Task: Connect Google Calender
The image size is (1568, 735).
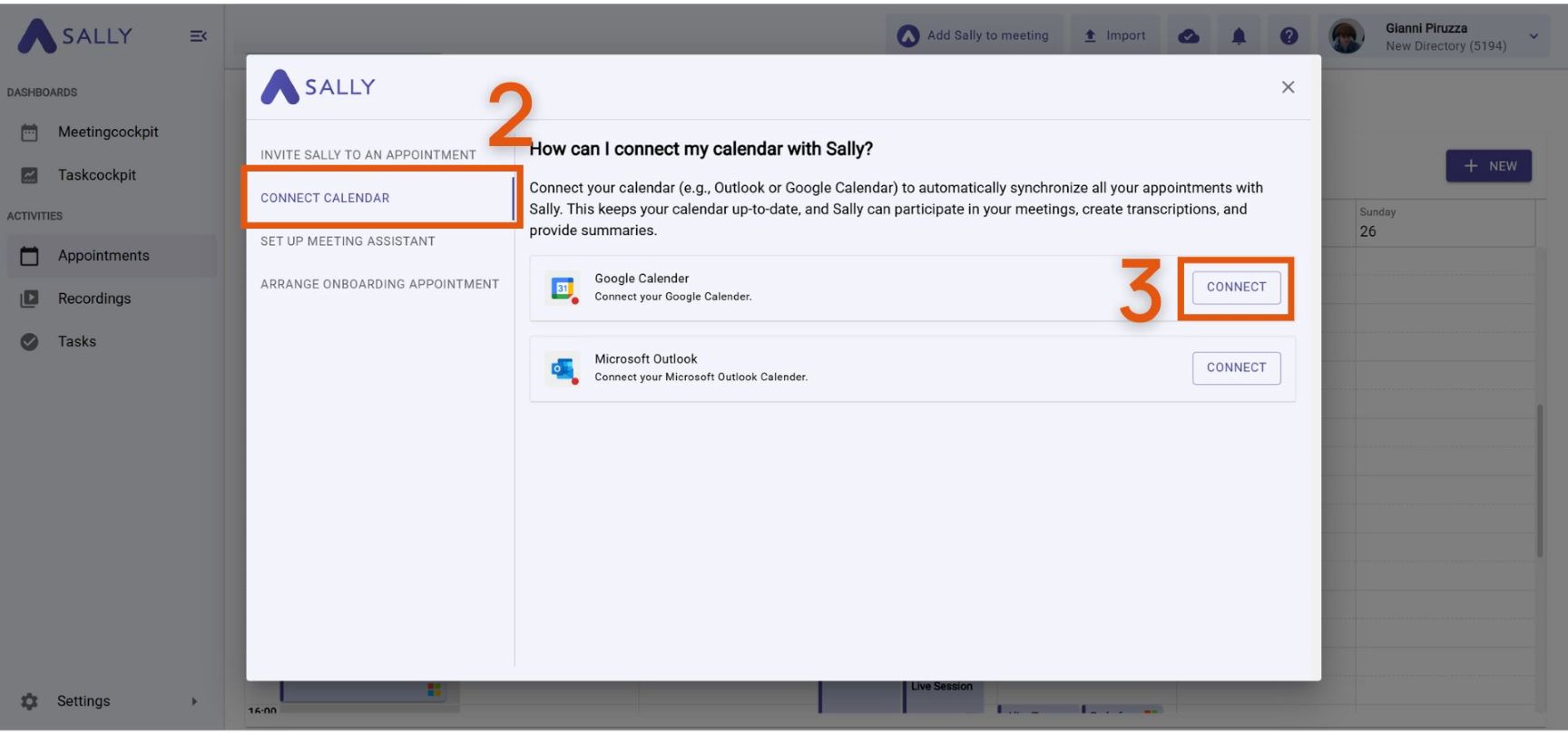Action: pyautogui.click(x=1236, y=287)
